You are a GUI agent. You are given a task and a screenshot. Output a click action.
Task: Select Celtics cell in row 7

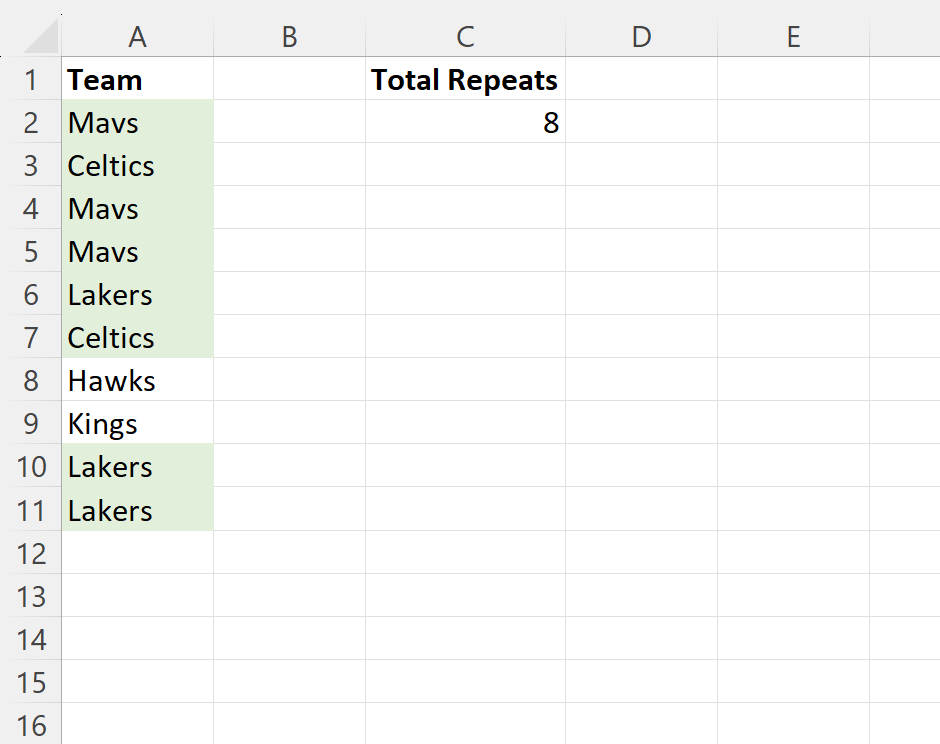click(137, 337)
